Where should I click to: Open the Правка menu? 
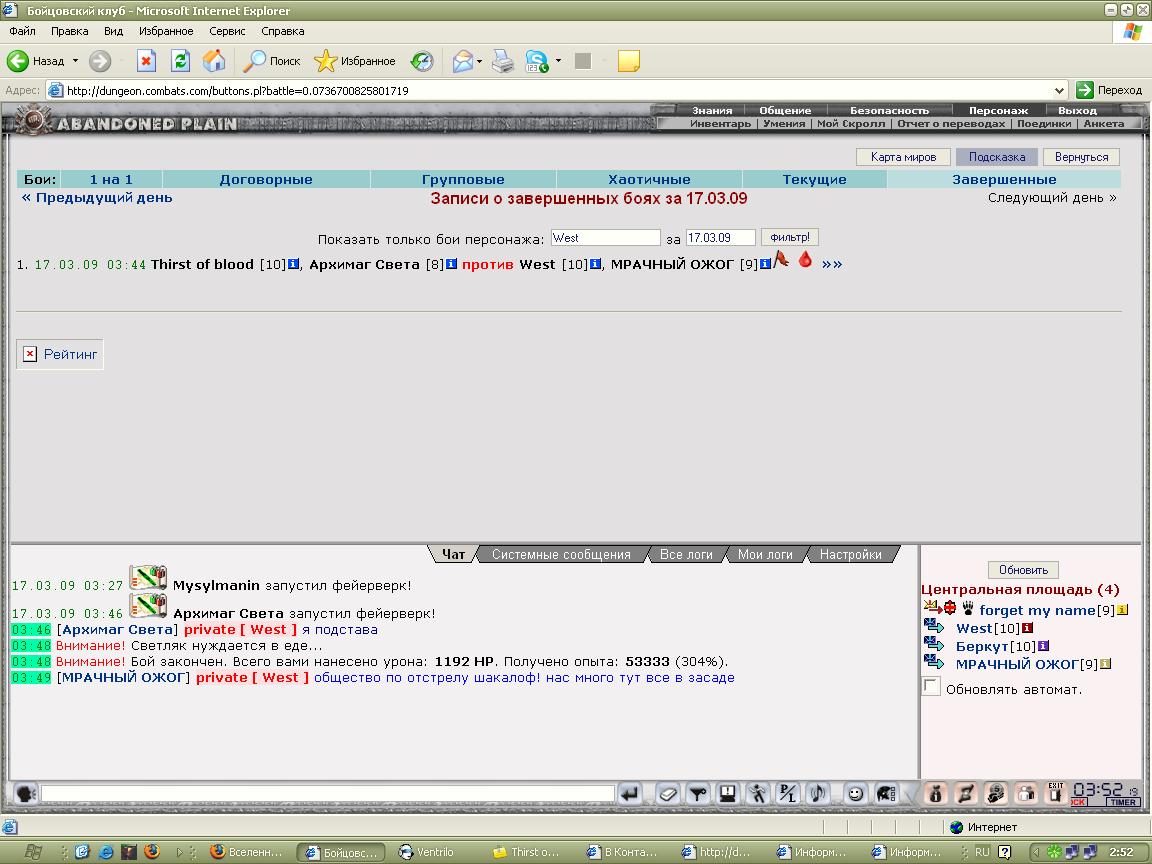(x=70, y=31)
